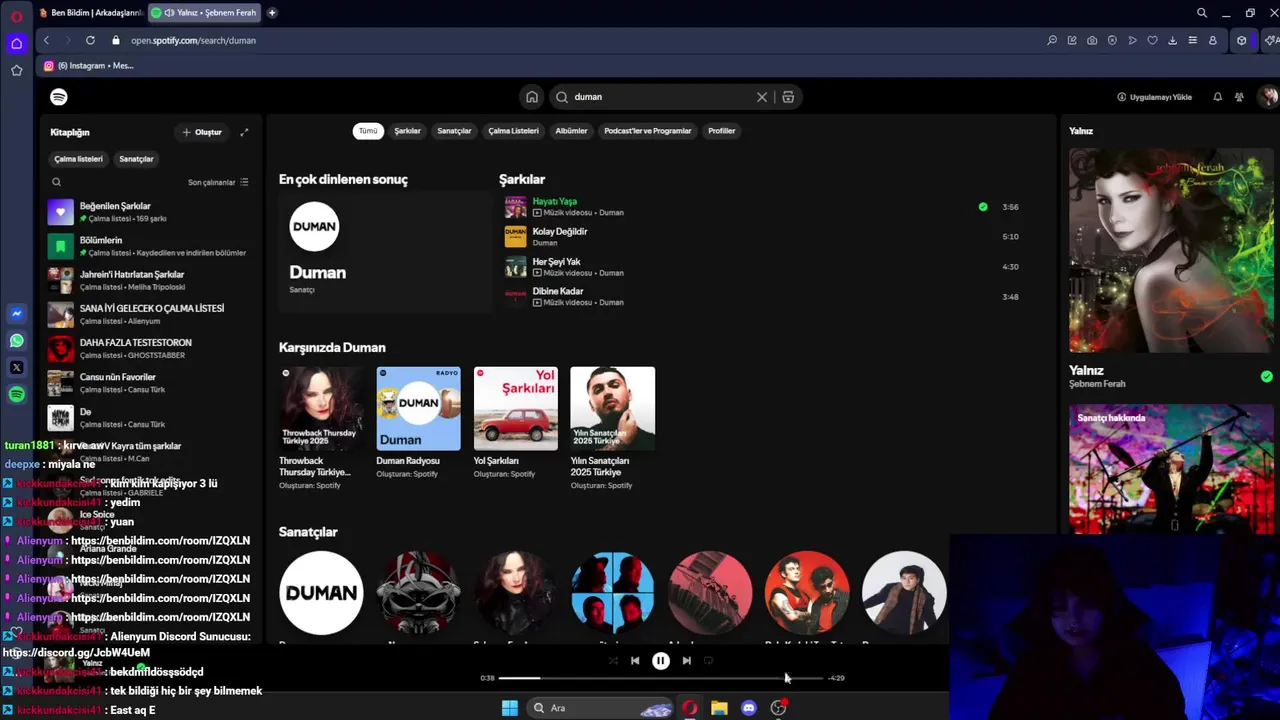Filter library by Çalma listeleri chip
1280x720 pixels.
click(78, 159)
